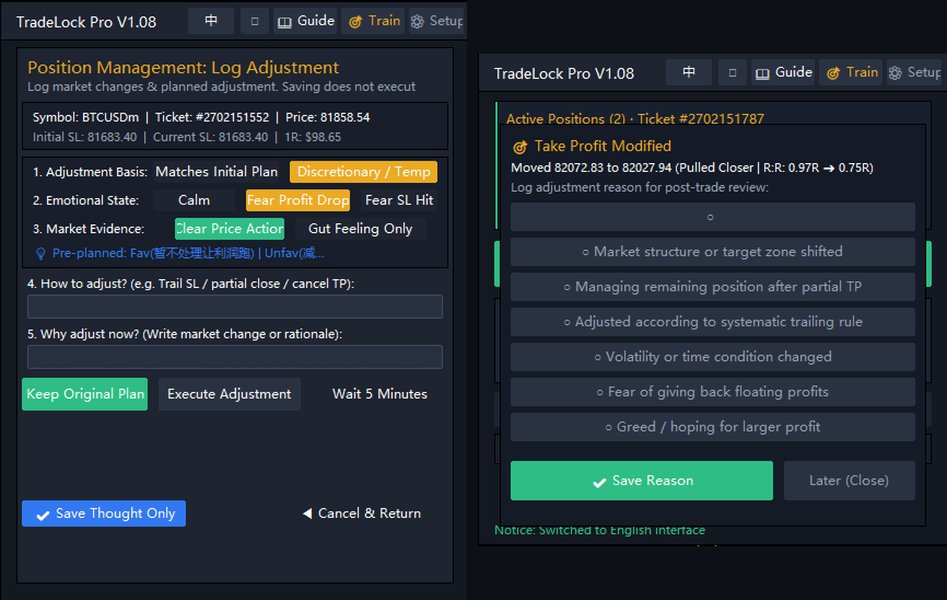Open Setup in the right TradeLock window
Screen dimensions: 947x600
914,73
